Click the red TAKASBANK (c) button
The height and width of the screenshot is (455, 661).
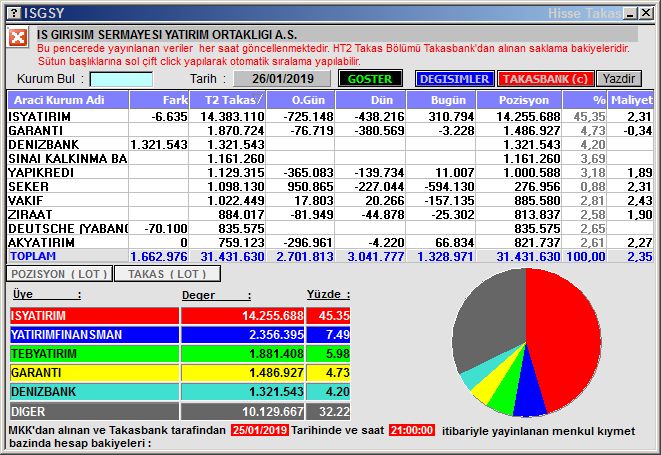[545, 79]
